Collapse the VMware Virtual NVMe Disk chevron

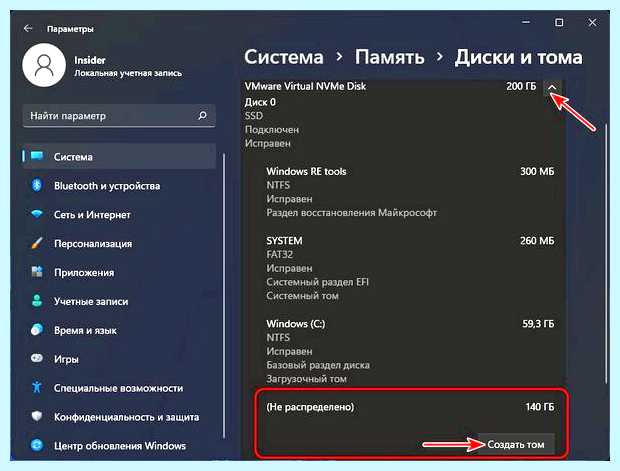point(552,87)
